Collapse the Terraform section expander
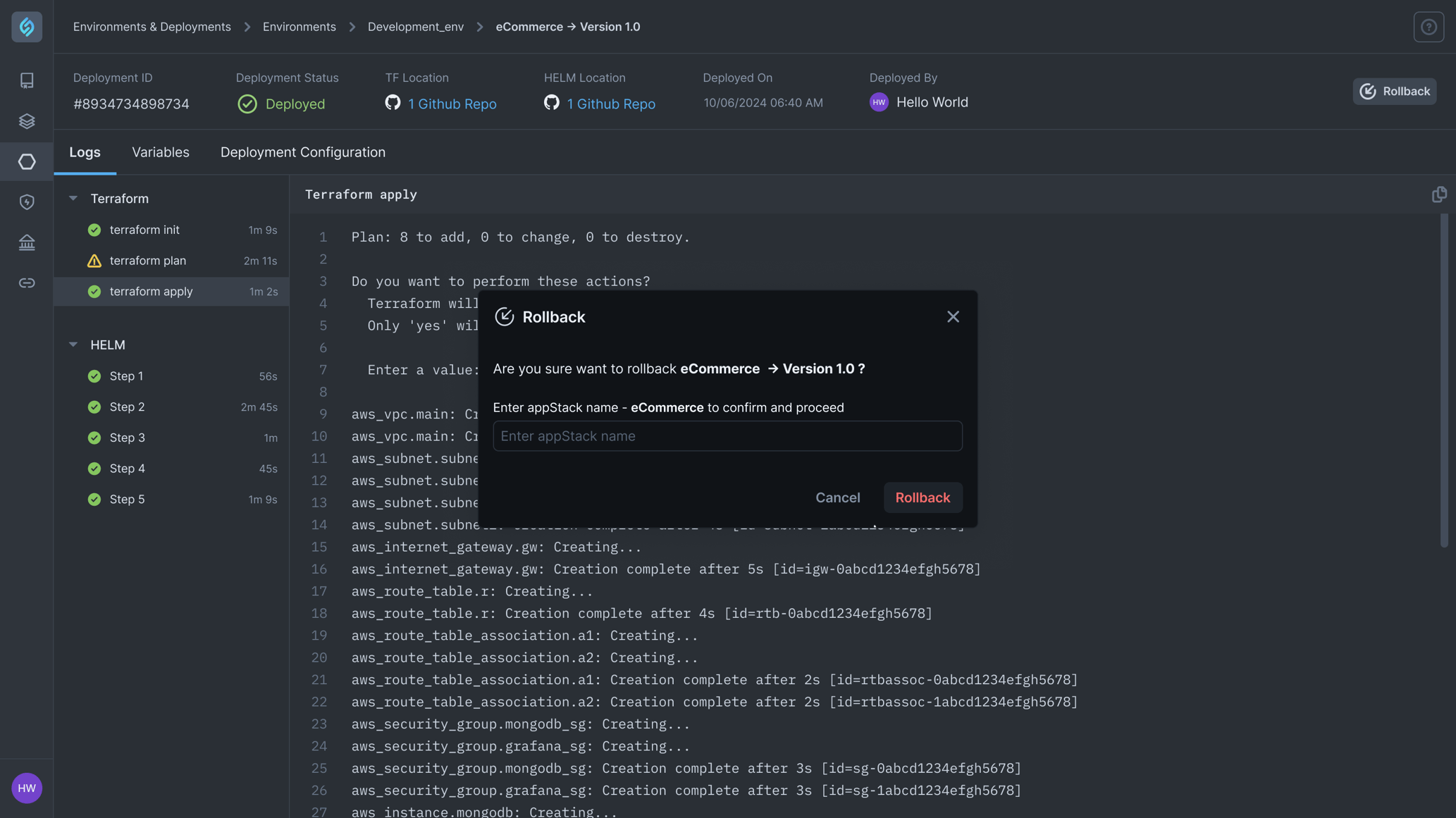This screenshot has width=1456, height=818. (75, 198)
